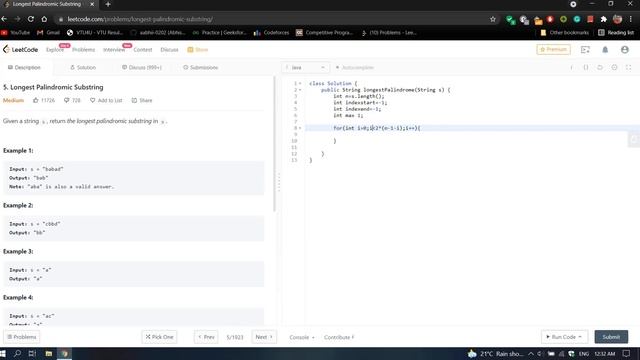This screenshot has width=640, height=360.
Task: Open the LeetCode Playground icon
Action: coord(585,49)
